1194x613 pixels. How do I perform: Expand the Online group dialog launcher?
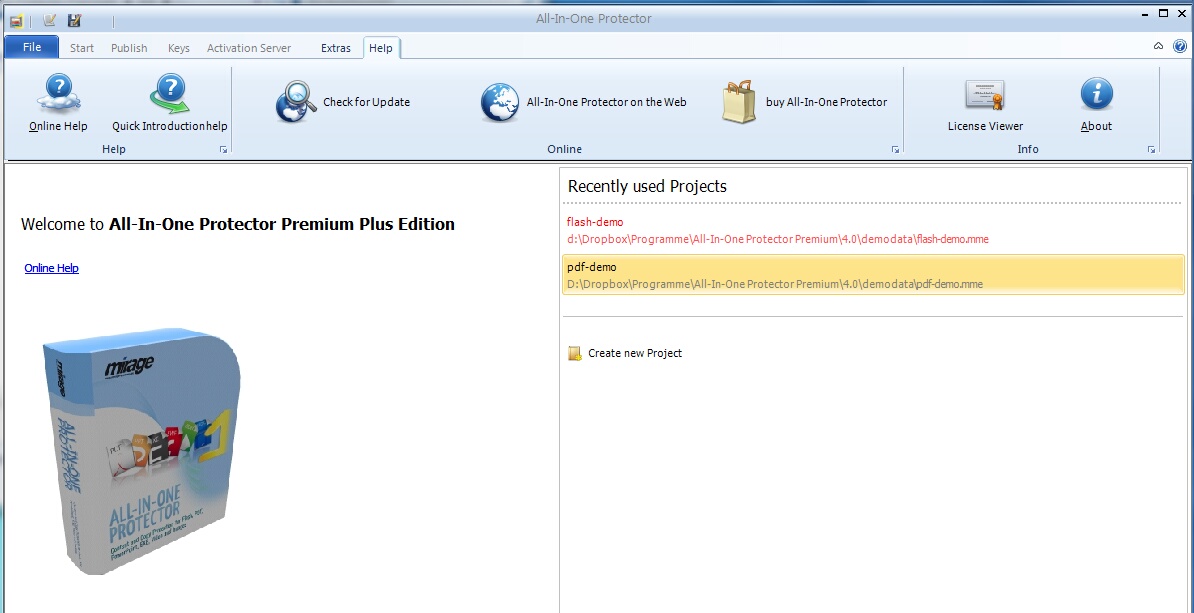point(895,150)
